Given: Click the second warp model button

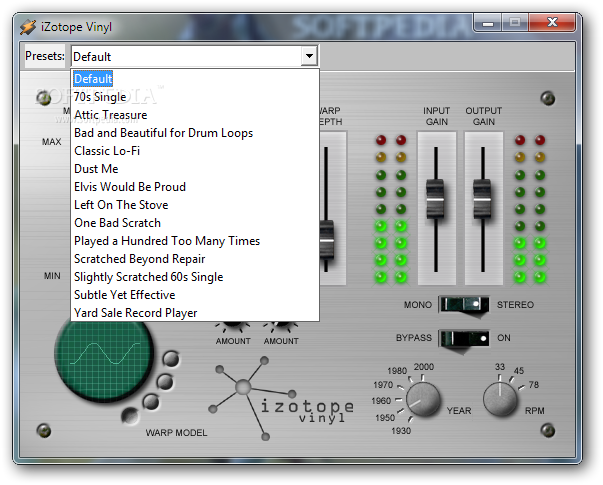Looking at the screenshot, I should 165,382.
